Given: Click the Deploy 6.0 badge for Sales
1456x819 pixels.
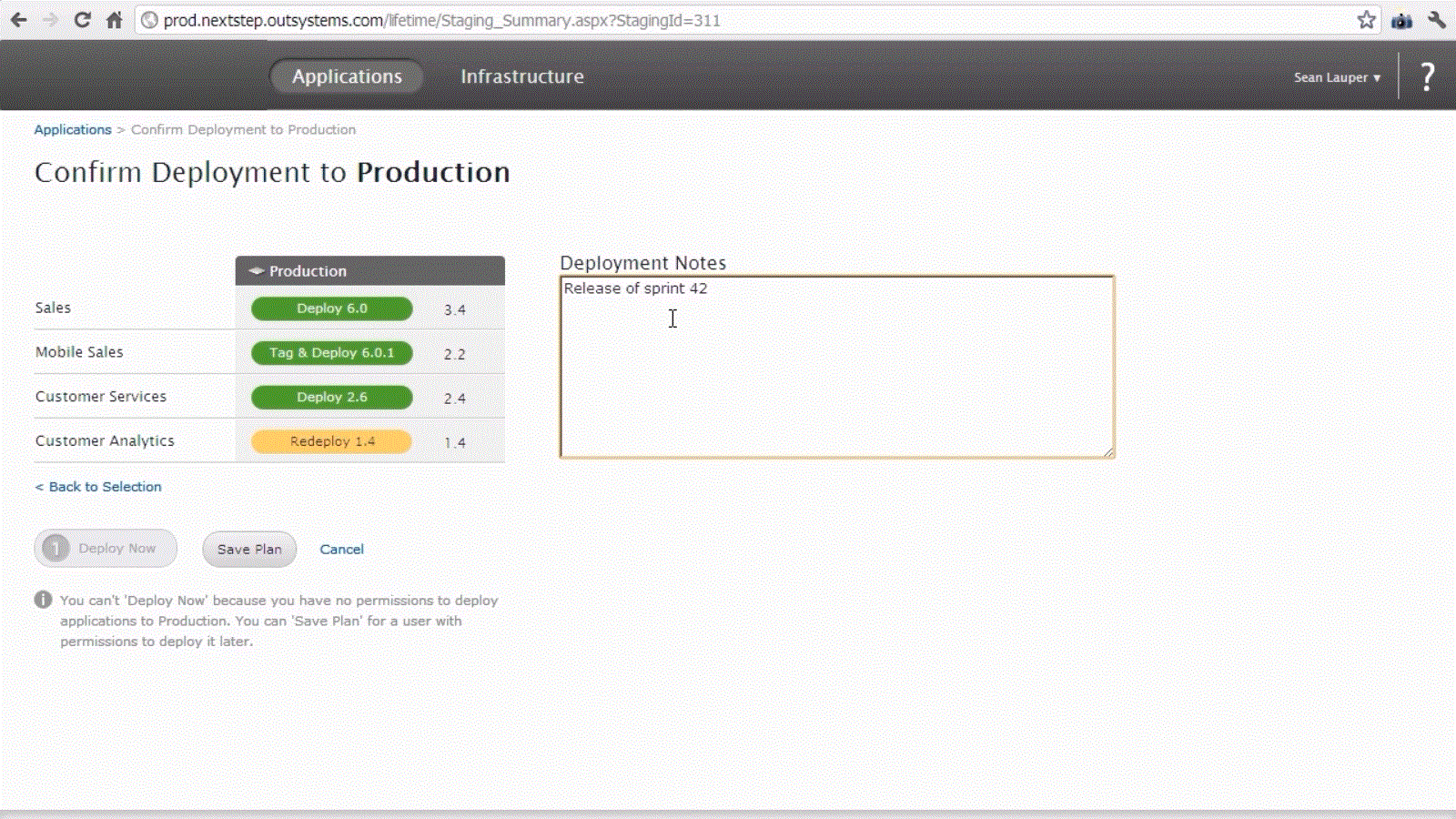Looking at the screenshot, I should (331, 308).
